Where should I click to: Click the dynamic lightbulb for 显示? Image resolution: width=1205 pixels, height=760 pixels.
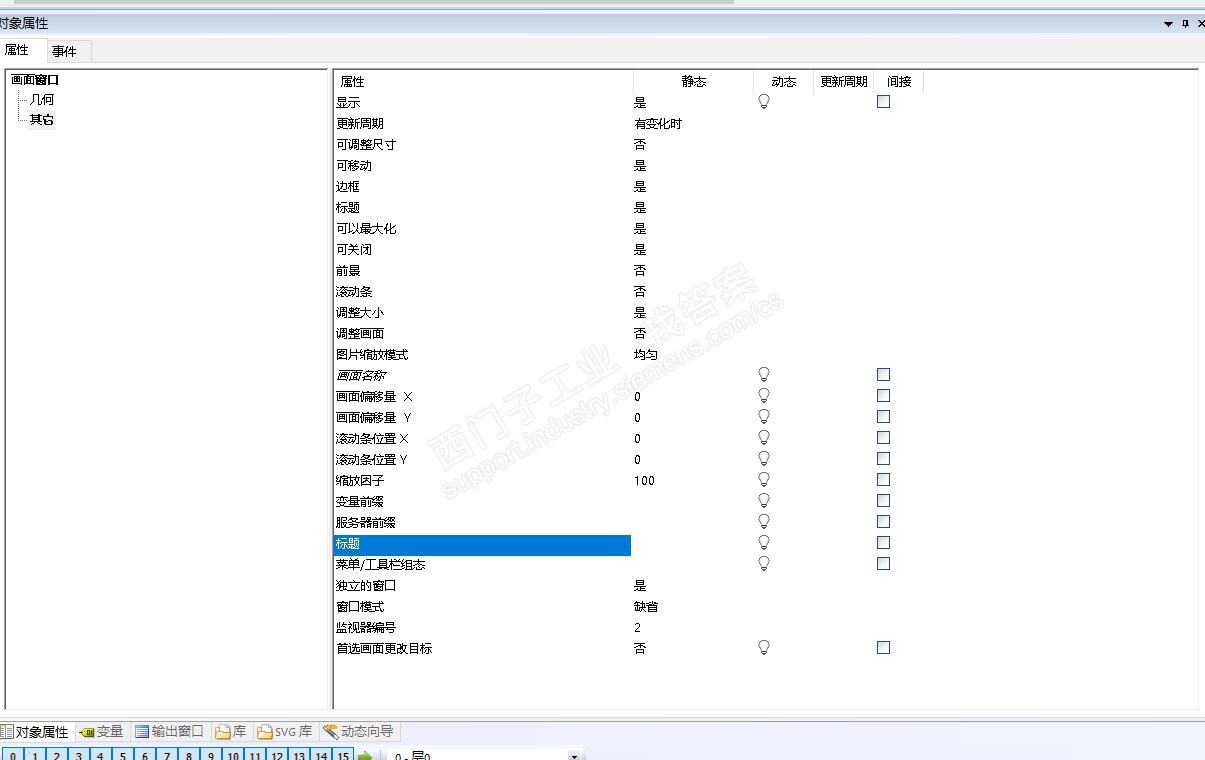764,102
